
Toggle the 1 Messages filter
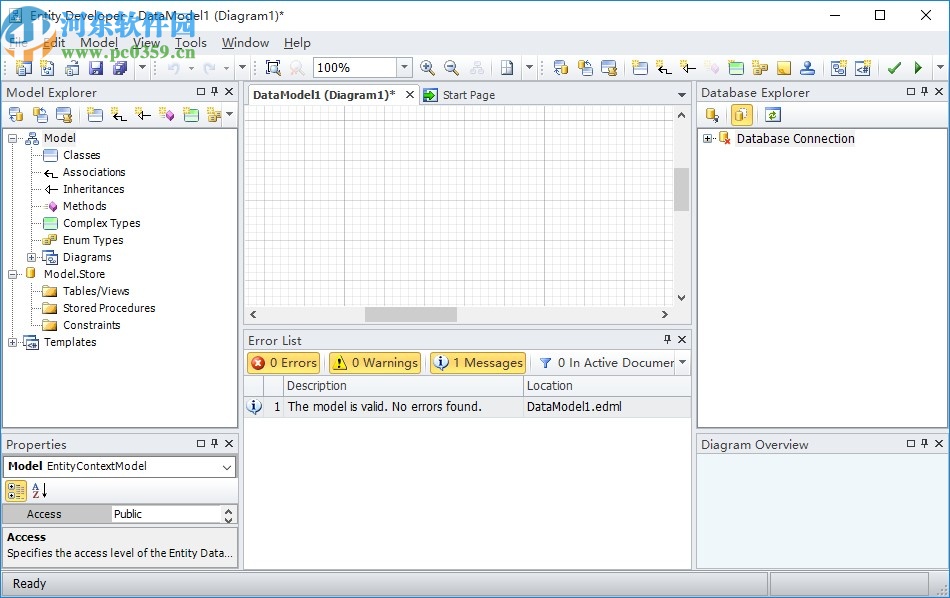point(478,362)
